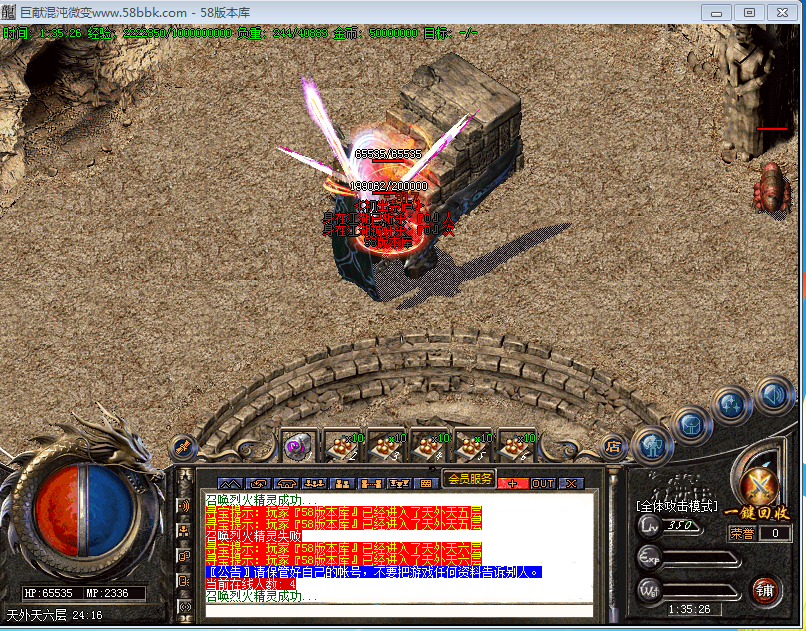Open the bag inventory round button
The width and height of the screenshot is (806, 631).
(691, 423)
